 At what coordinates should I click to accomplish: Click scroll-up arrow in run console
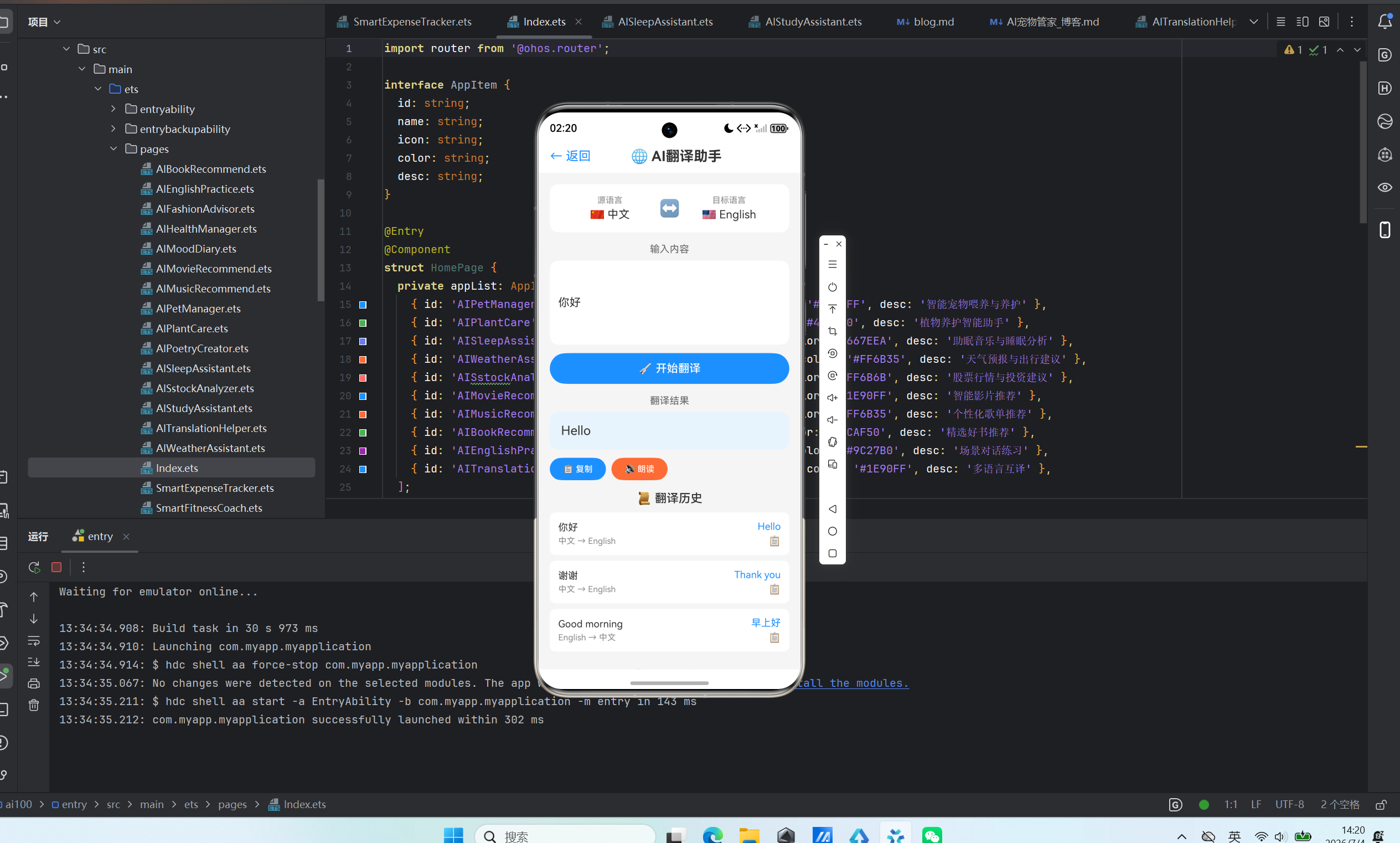[34, 597]
